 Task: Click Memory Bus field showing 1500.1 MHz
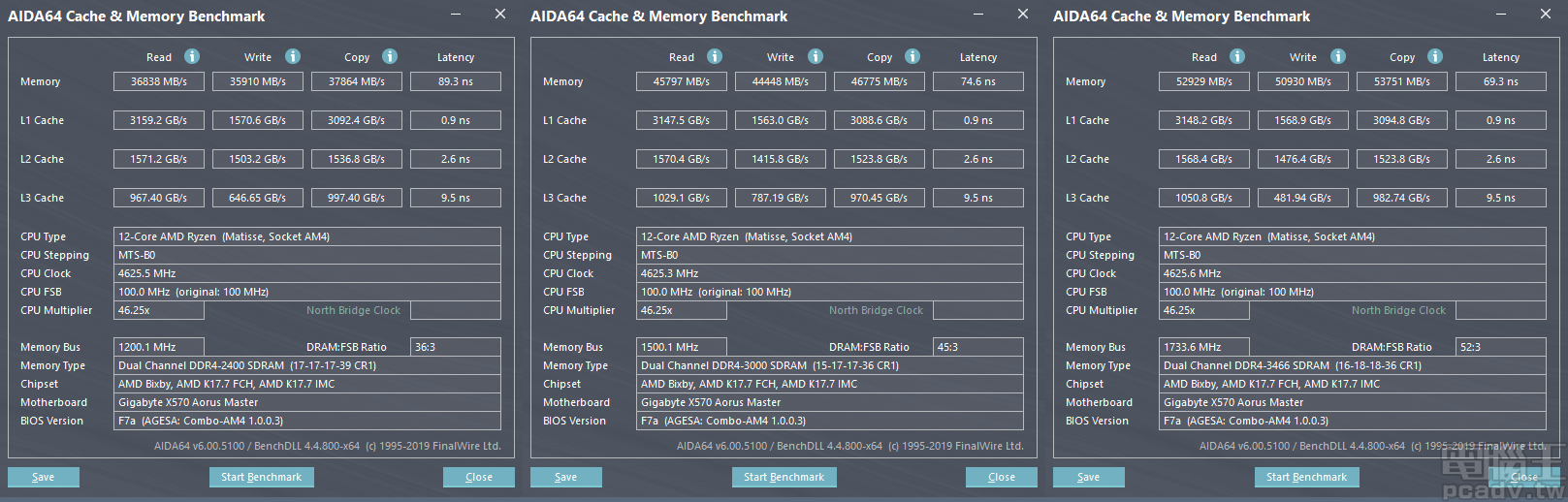point(682,347)
